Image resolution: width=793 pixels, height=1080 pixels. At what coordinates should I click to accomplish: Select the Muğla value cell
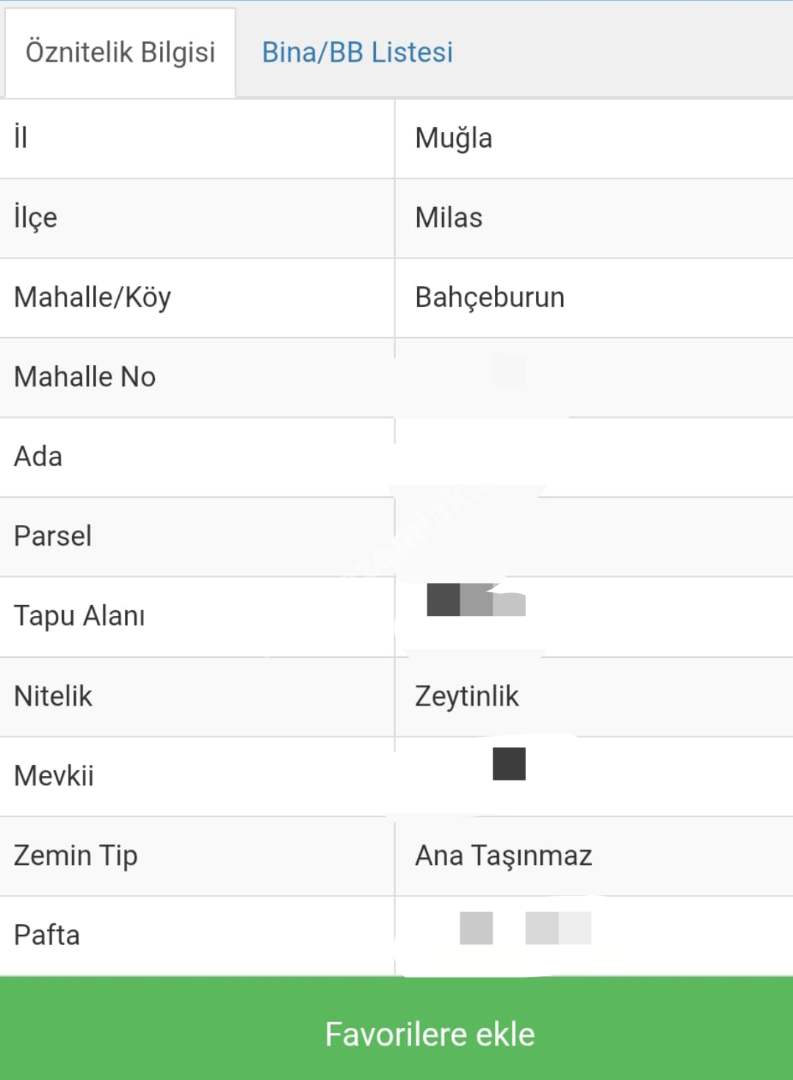(453, 138)
